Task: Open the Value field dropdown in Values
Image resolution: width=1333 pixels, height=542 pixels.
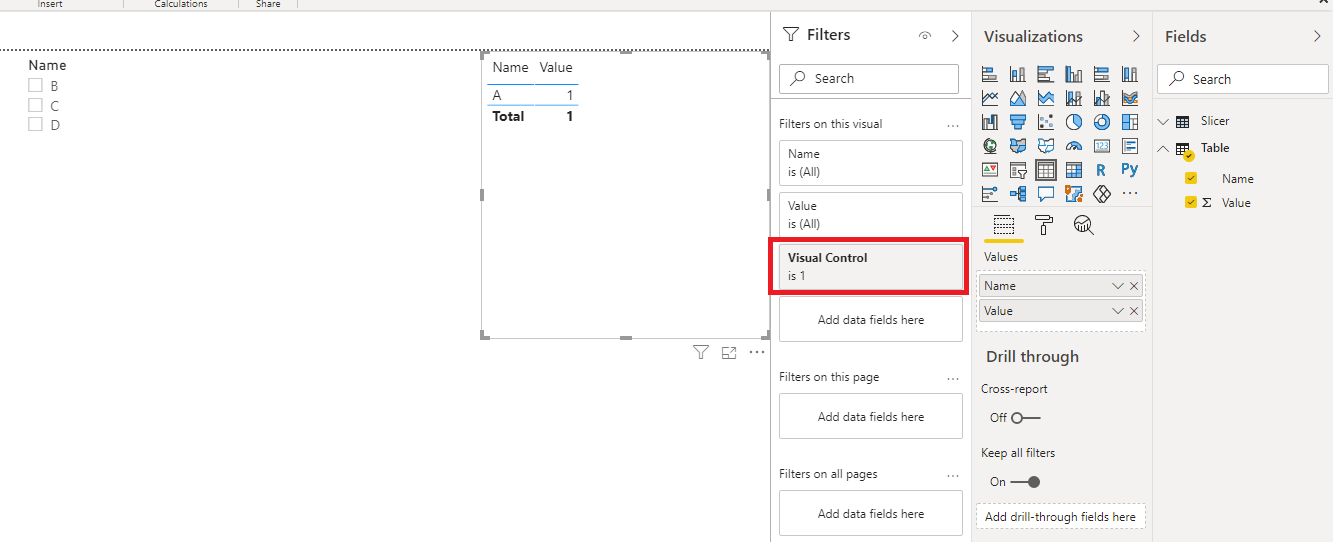Action: (x=1118, y=311)
